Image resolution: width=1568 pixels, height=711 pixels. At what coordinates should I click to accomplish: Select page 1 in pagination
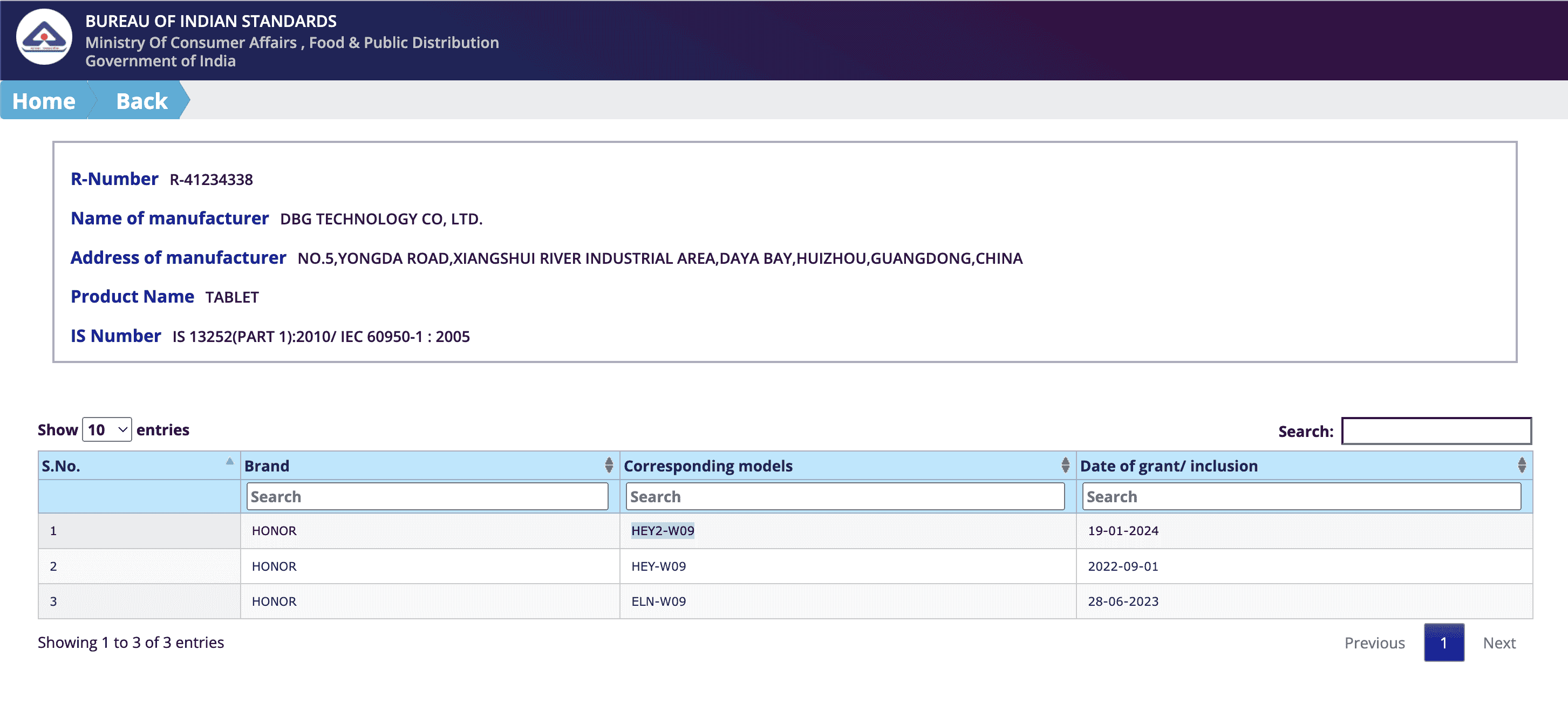1443,643
